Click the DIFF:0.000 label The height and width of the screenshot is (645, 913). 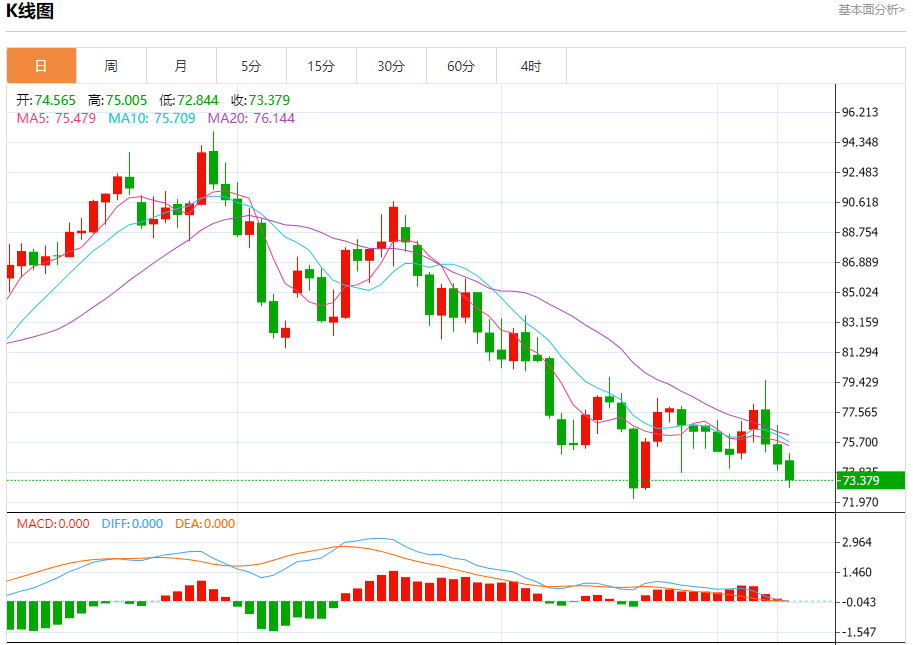(x=132, y=523)
